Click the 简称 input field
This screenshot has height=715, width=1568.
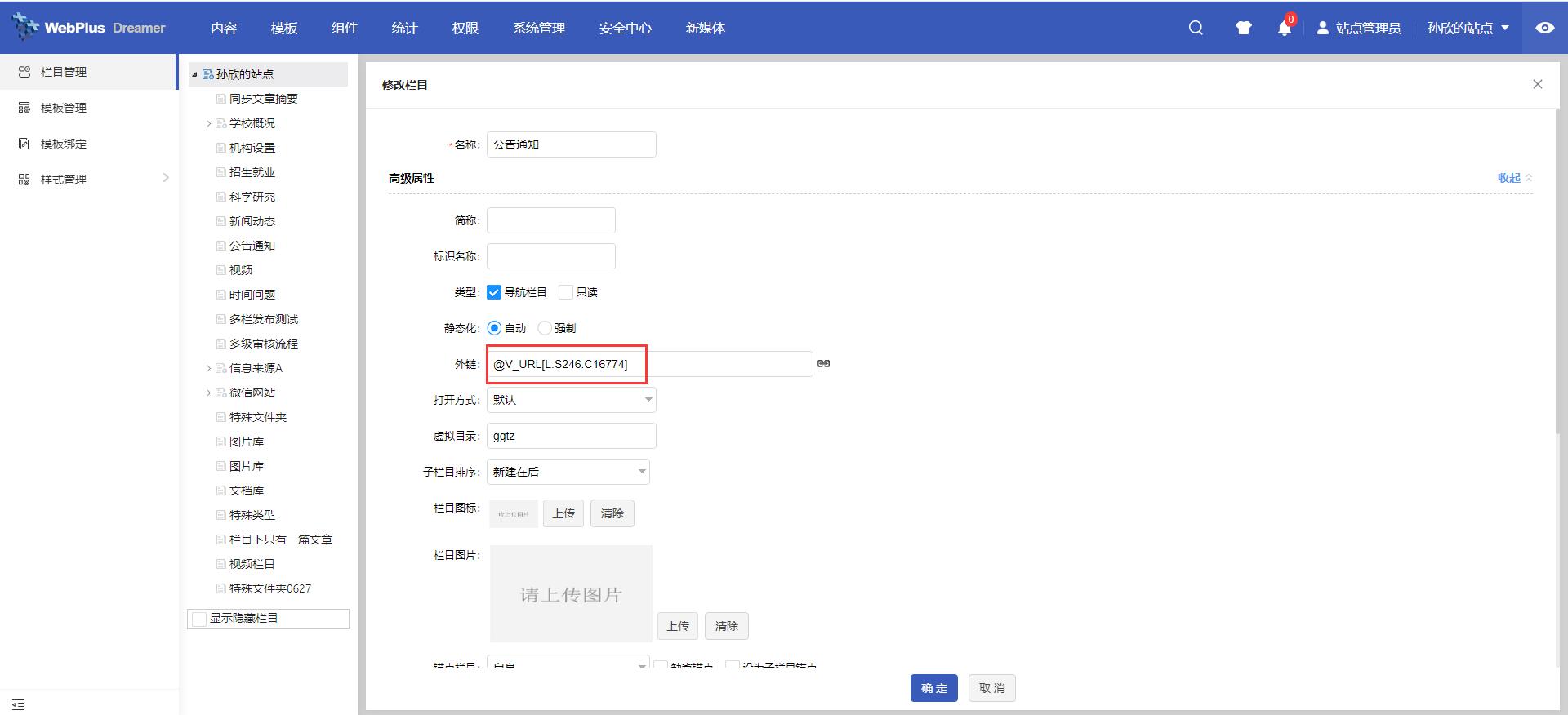coord(551,220)
